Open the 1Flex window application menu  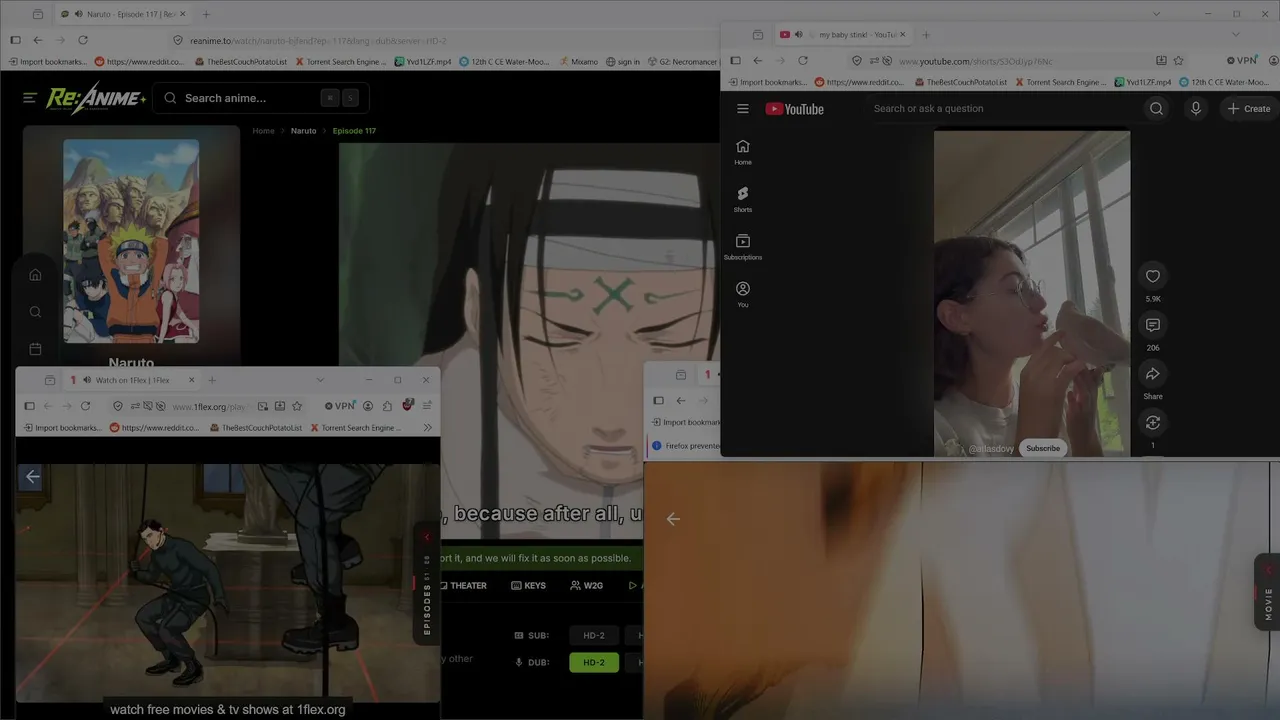(427, 406)
